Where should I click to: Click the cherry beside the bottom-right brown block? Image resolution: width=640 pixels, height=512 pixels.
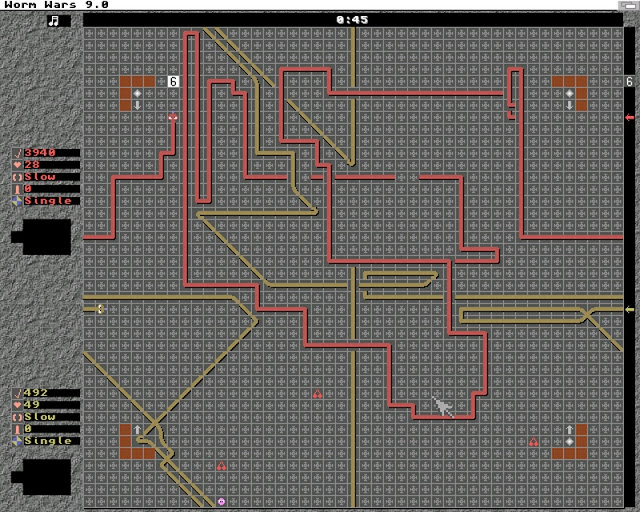coord(534,441)
